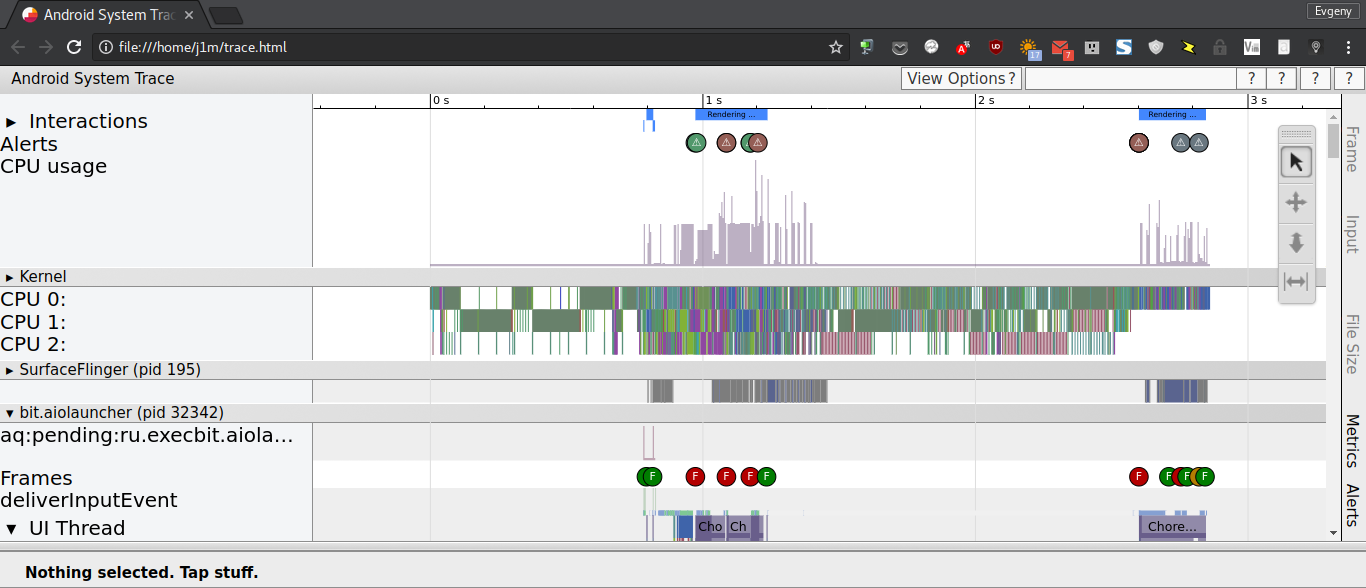Focus the trace search input field

pos(1130,79)
